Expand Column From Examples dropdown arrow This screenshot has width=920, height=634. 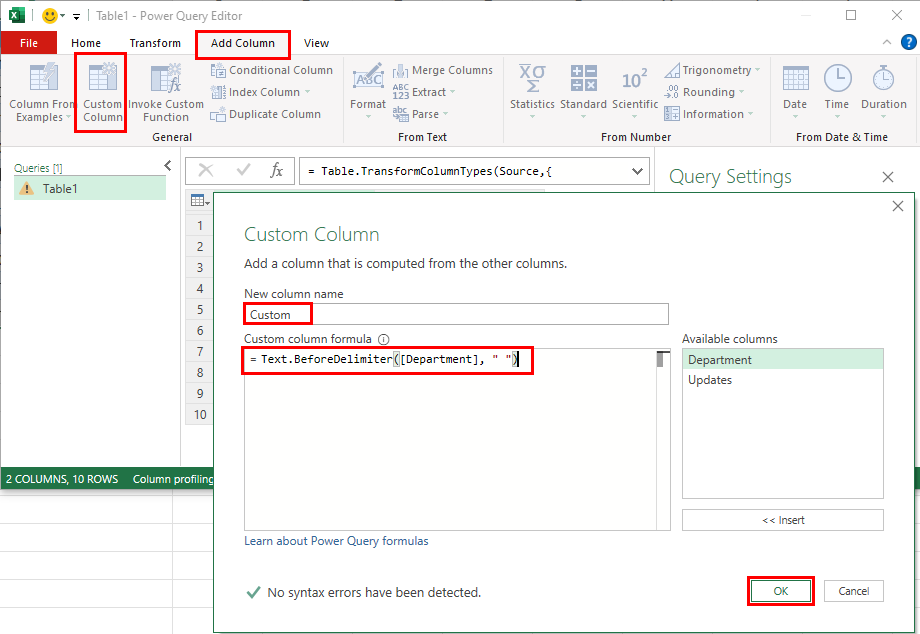[68, 118]
